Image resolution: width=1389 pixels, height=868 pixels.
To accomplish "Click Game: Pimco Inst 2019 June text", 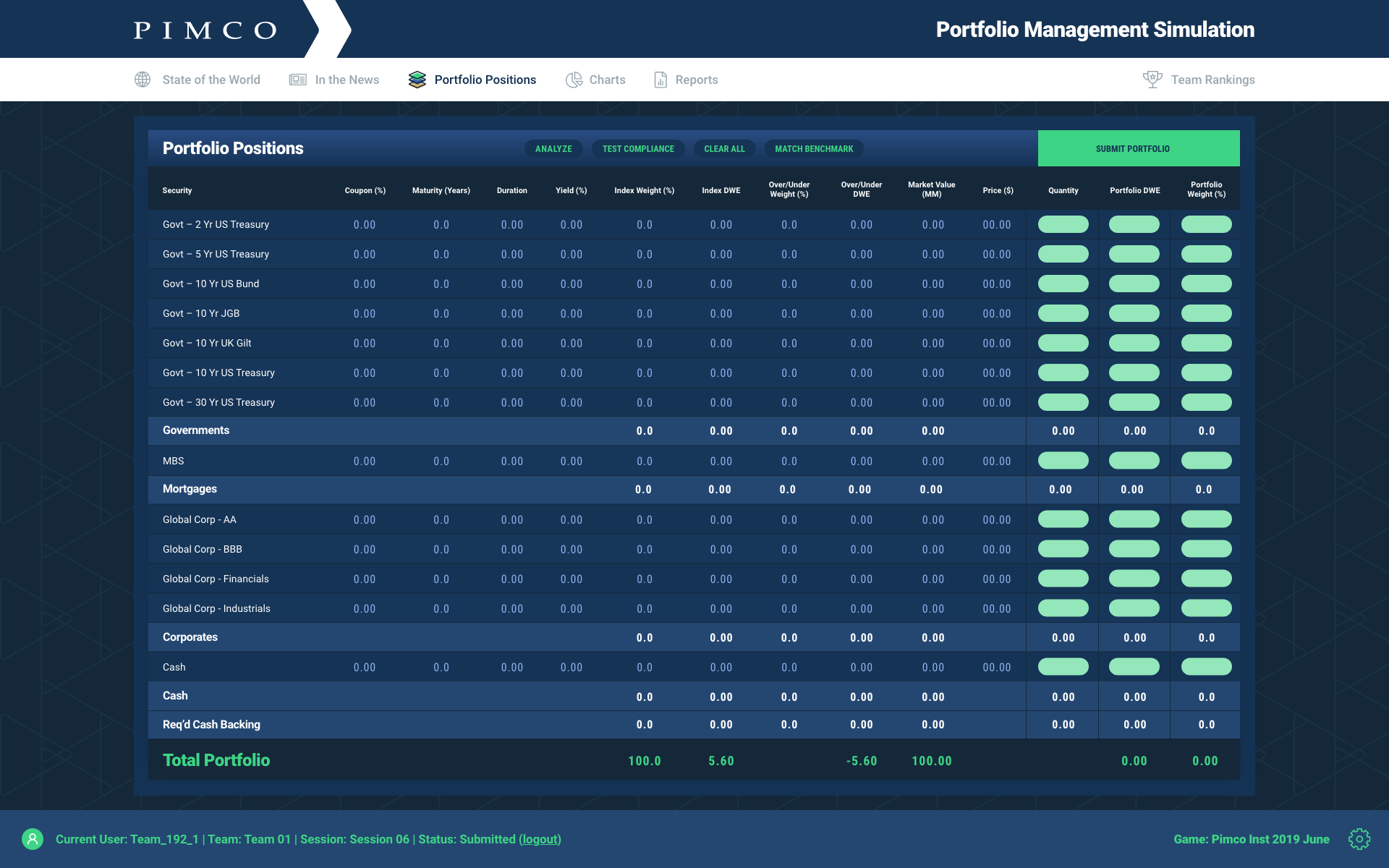I will point(1252,839).
